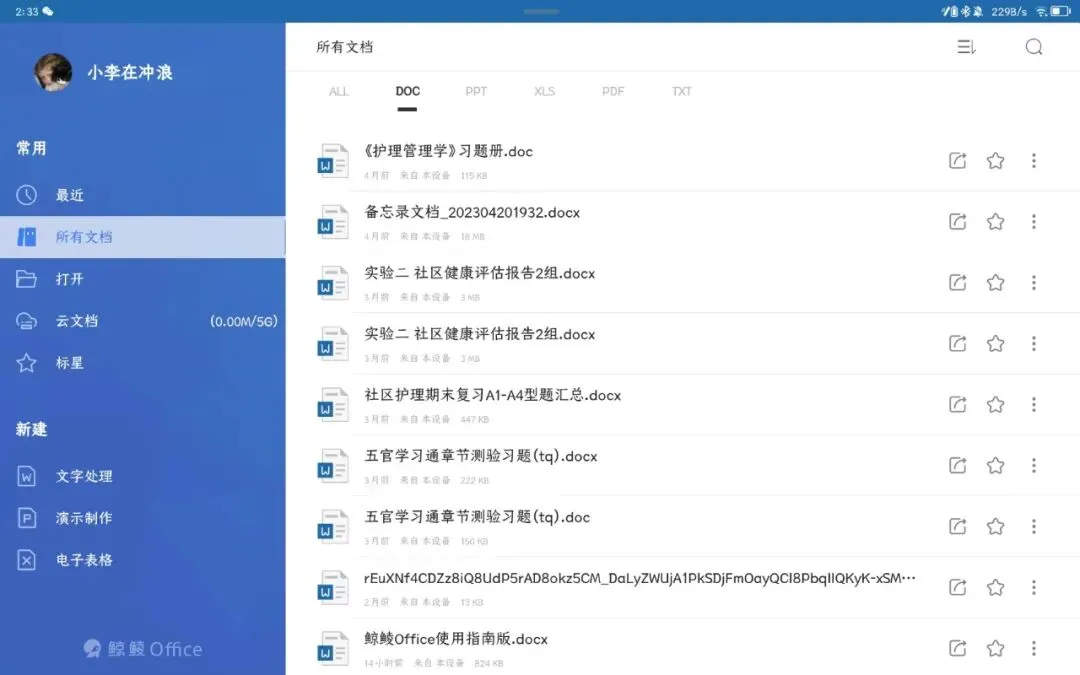Image resolution: width=1080 pixels, height=675 pixels.
Task: Click Word icon of 《护理管理学》习题册.doc
Action: click(333, 160)
